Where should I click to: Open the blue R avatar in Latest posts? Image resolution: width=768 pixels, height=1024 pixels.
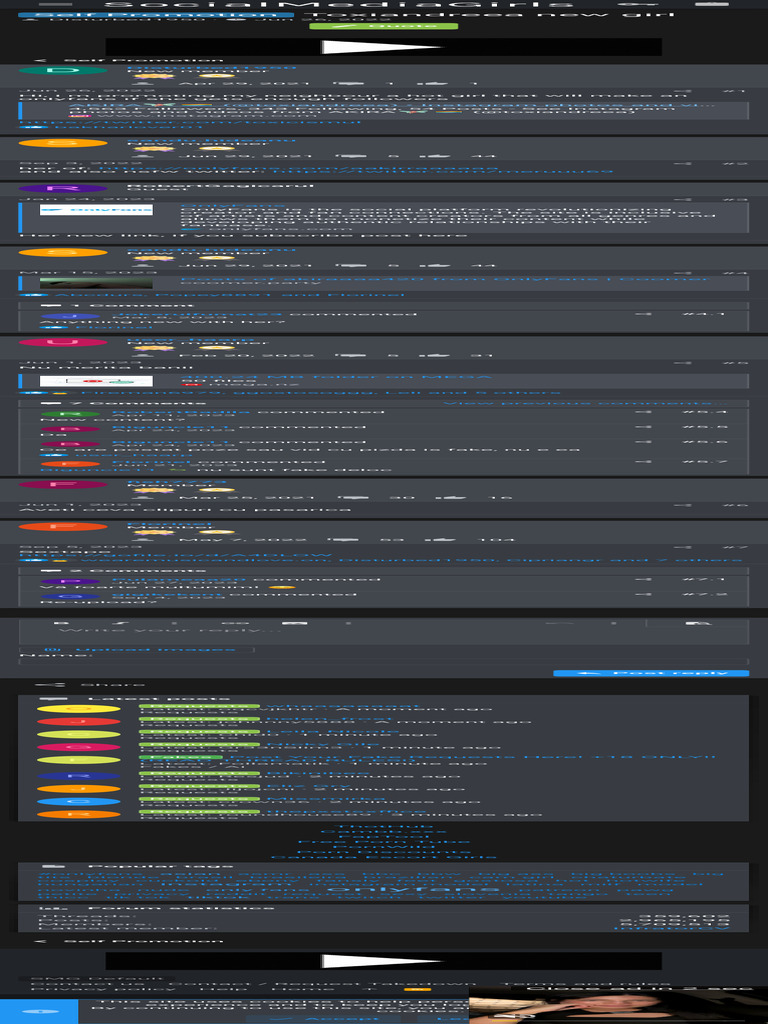pos(78,776)
